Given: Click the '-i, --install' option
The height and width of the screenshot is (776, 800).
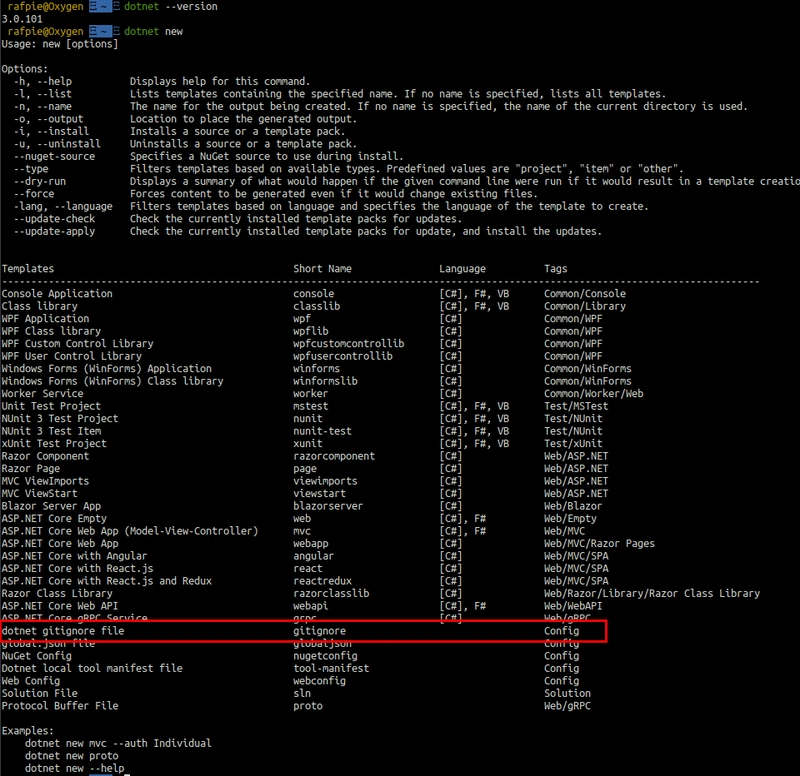Looking at the screenshot, I should (x=52, y=132).
